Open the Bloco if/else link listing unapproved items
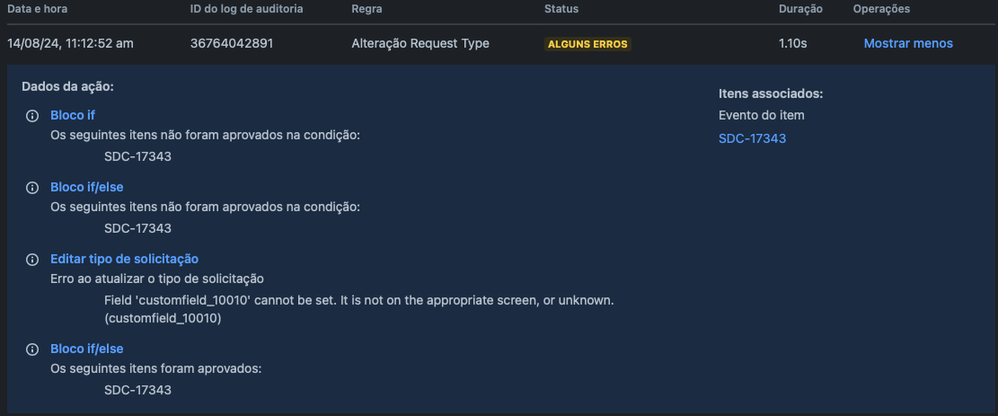 (x=87, y=187)
